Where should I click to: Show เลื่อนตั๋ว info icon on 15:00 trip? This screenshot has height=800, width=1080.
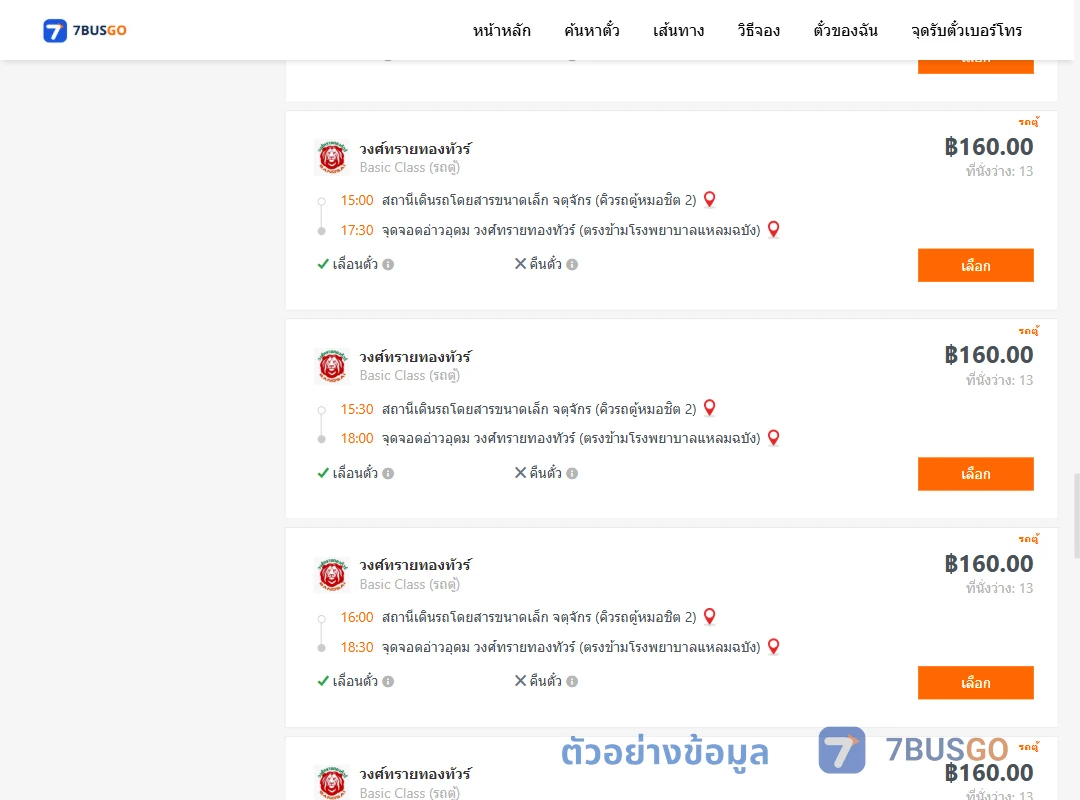pyautogui.click(x=388, y=265)
